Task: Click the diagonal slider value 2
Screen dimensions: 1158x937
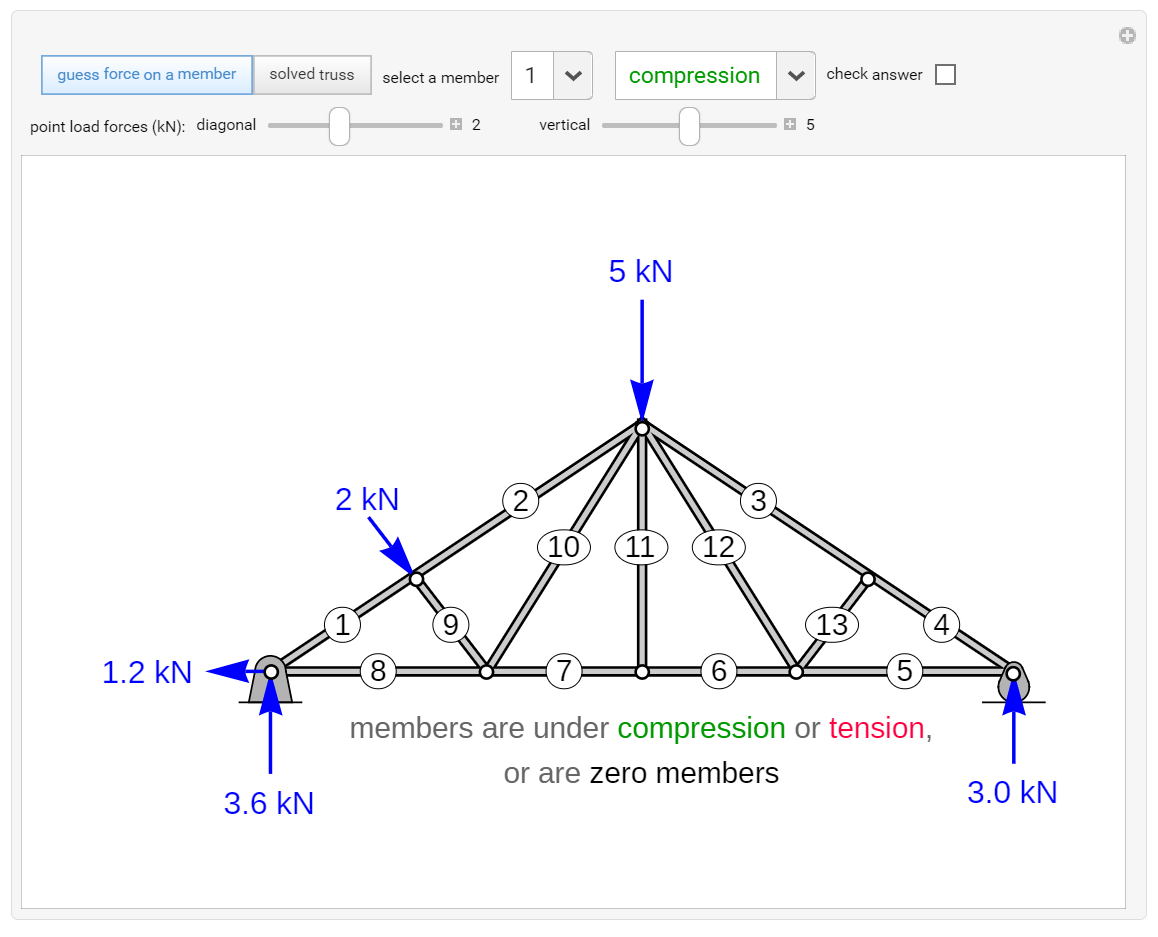Action: point(476,125)
